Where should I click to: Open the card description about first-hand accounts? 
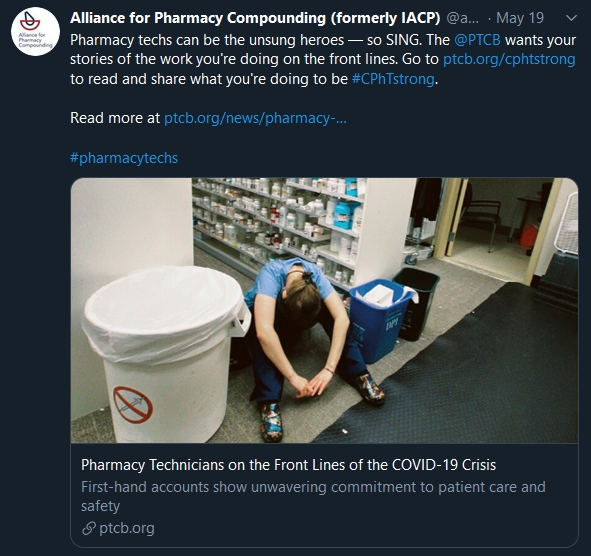click(x=313, y=496)
